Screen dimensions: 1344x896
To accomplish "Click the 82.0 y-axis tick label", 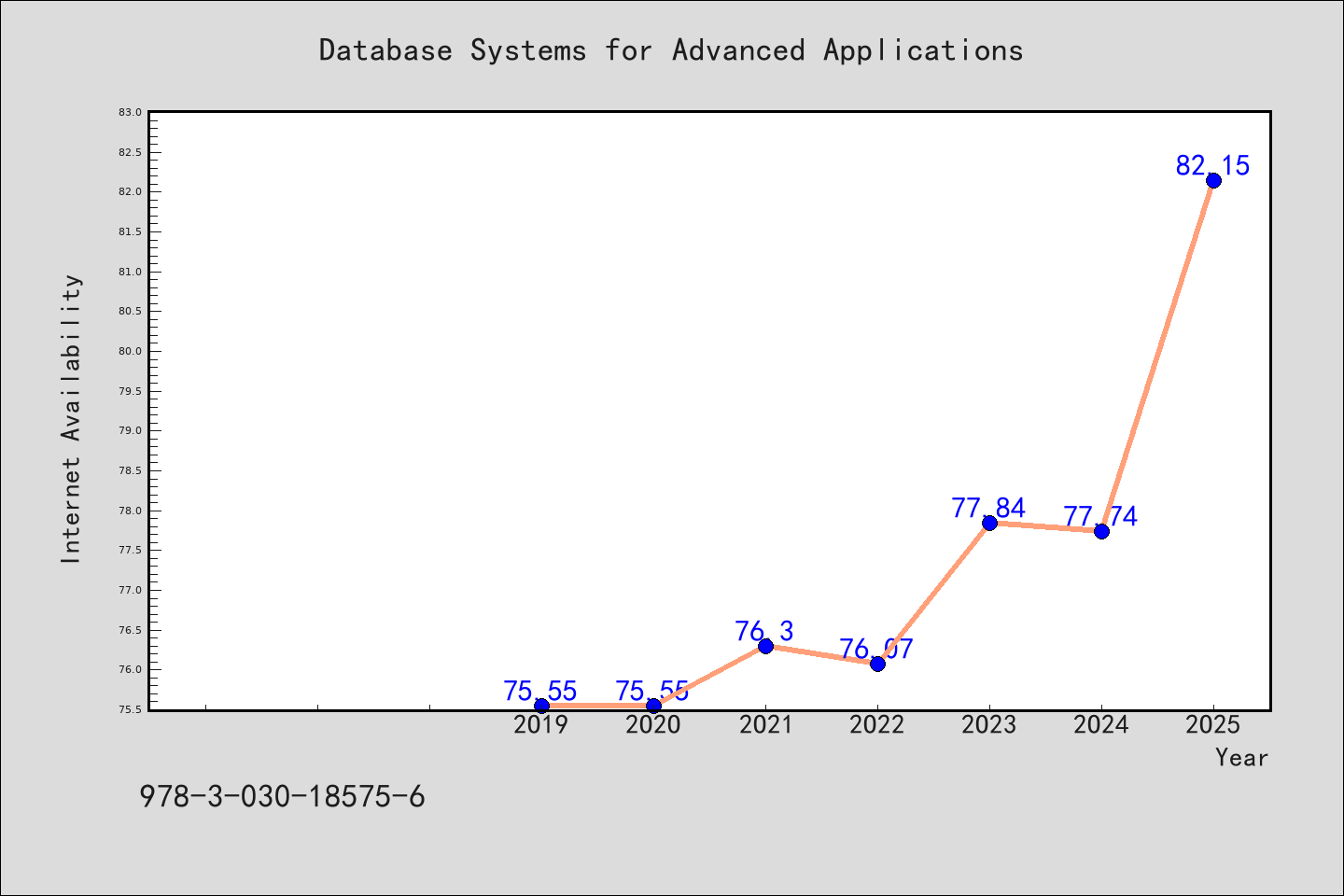I will 130,191.
